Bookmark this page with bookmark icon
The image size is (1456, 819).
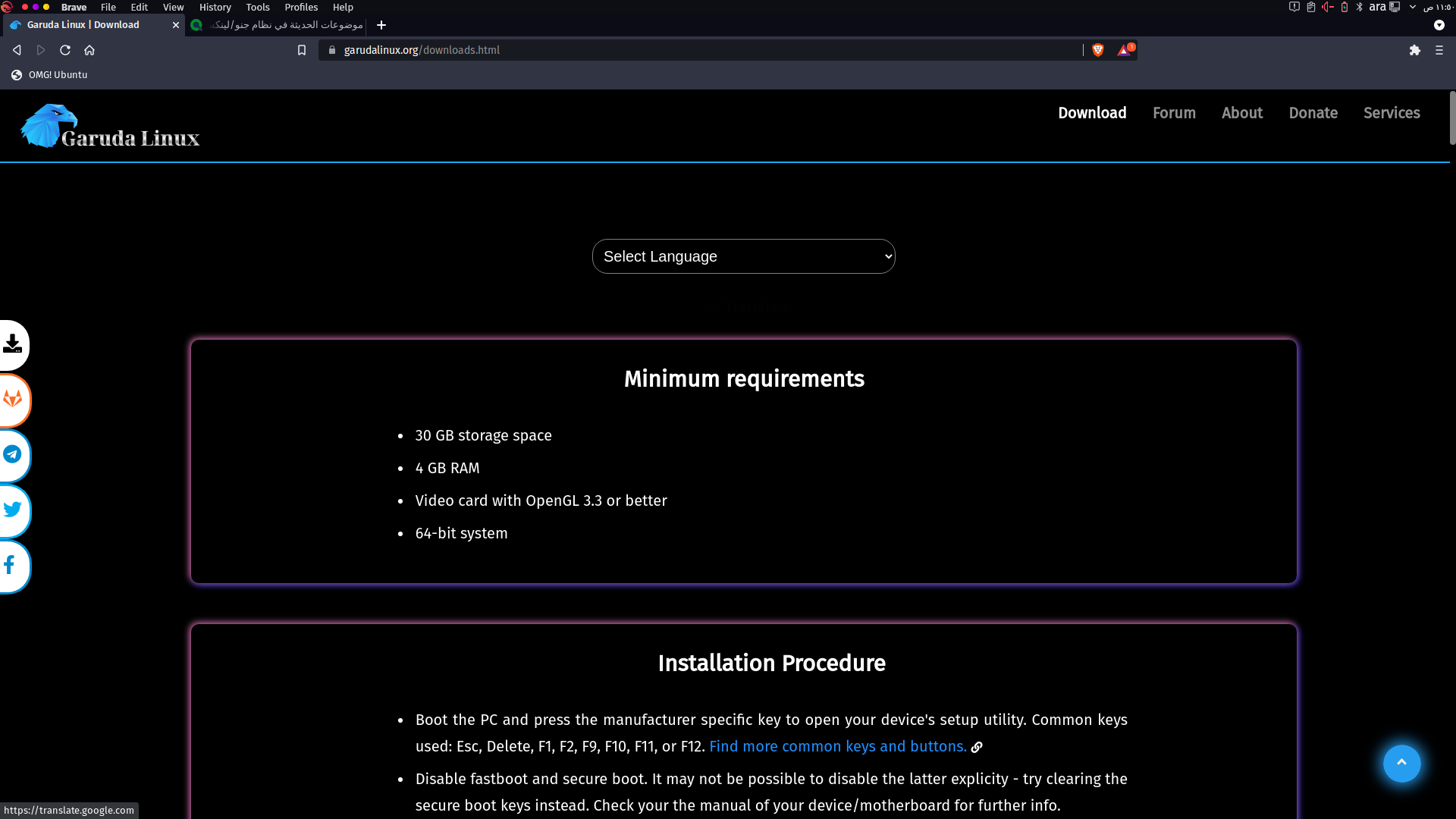pos(302,50)
